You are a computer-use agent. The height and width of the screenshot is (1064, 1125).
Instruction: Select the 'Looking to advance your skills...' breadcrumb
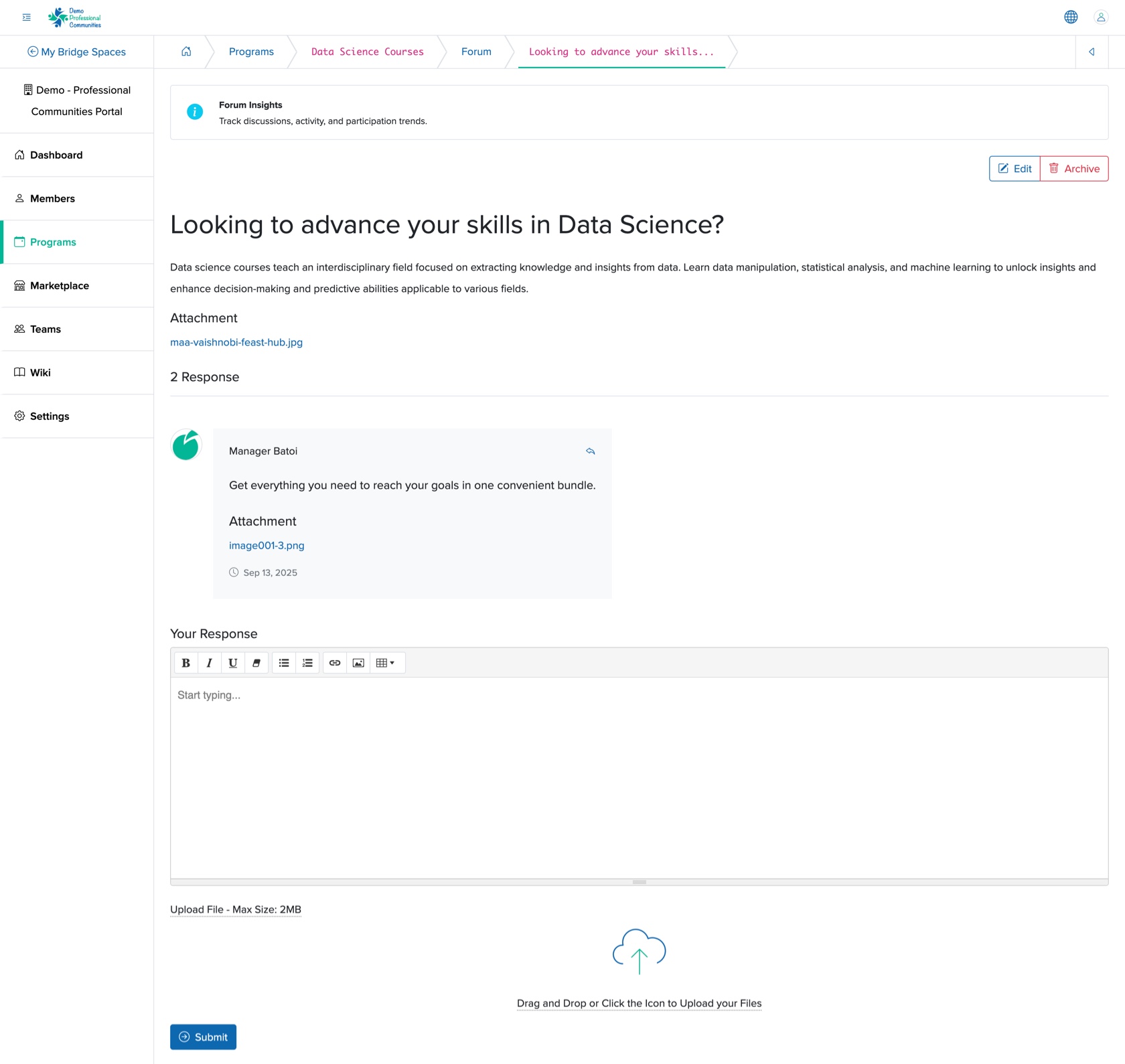[621, 52]
